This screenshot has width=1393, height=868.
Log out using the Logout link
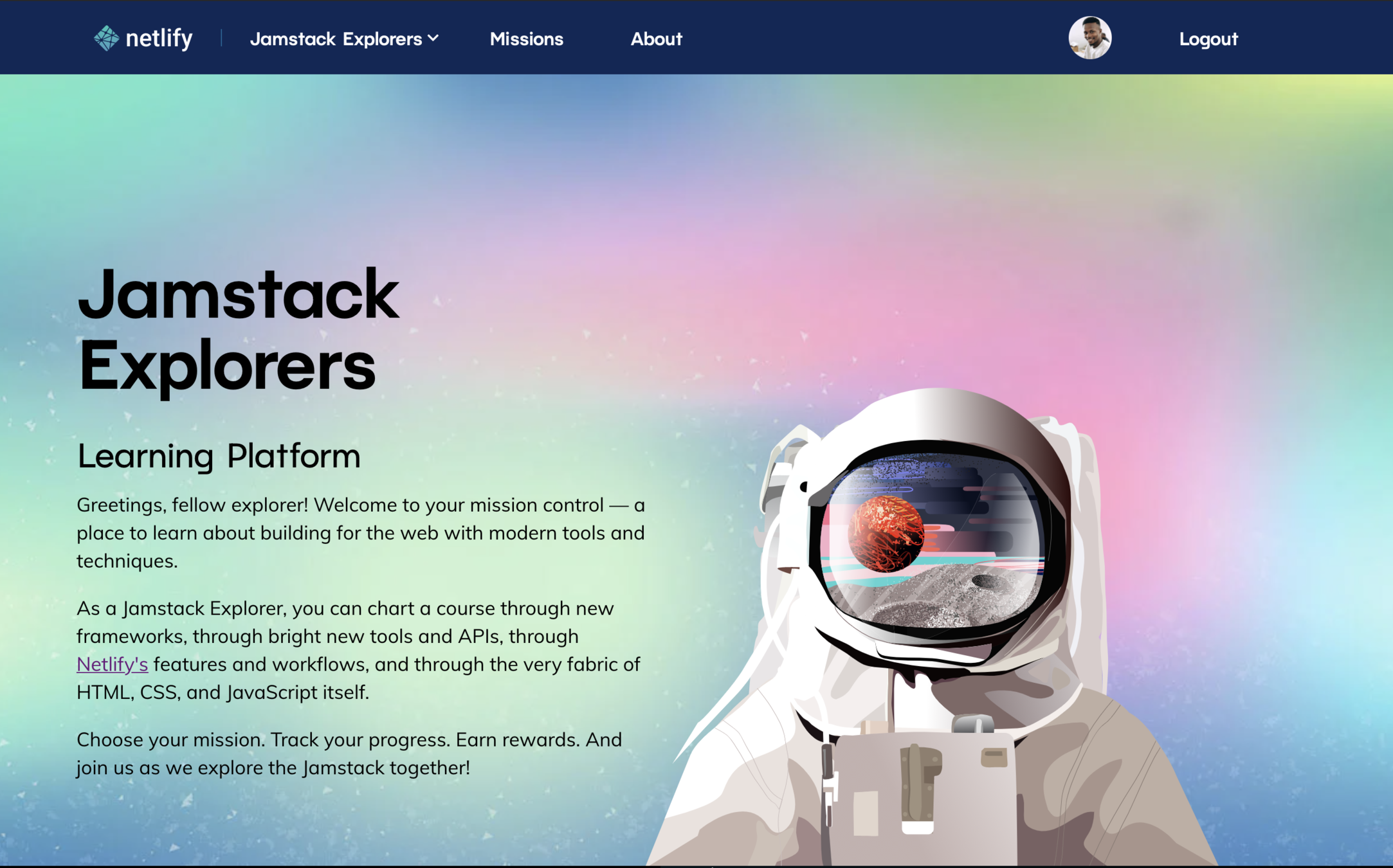point(1208,39)
